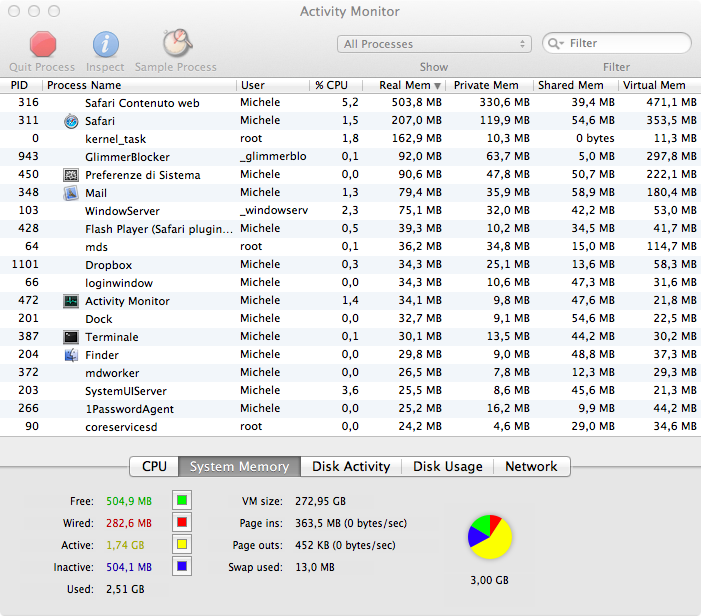Click the Quit Process stop-sign icon

pos(42,44)
